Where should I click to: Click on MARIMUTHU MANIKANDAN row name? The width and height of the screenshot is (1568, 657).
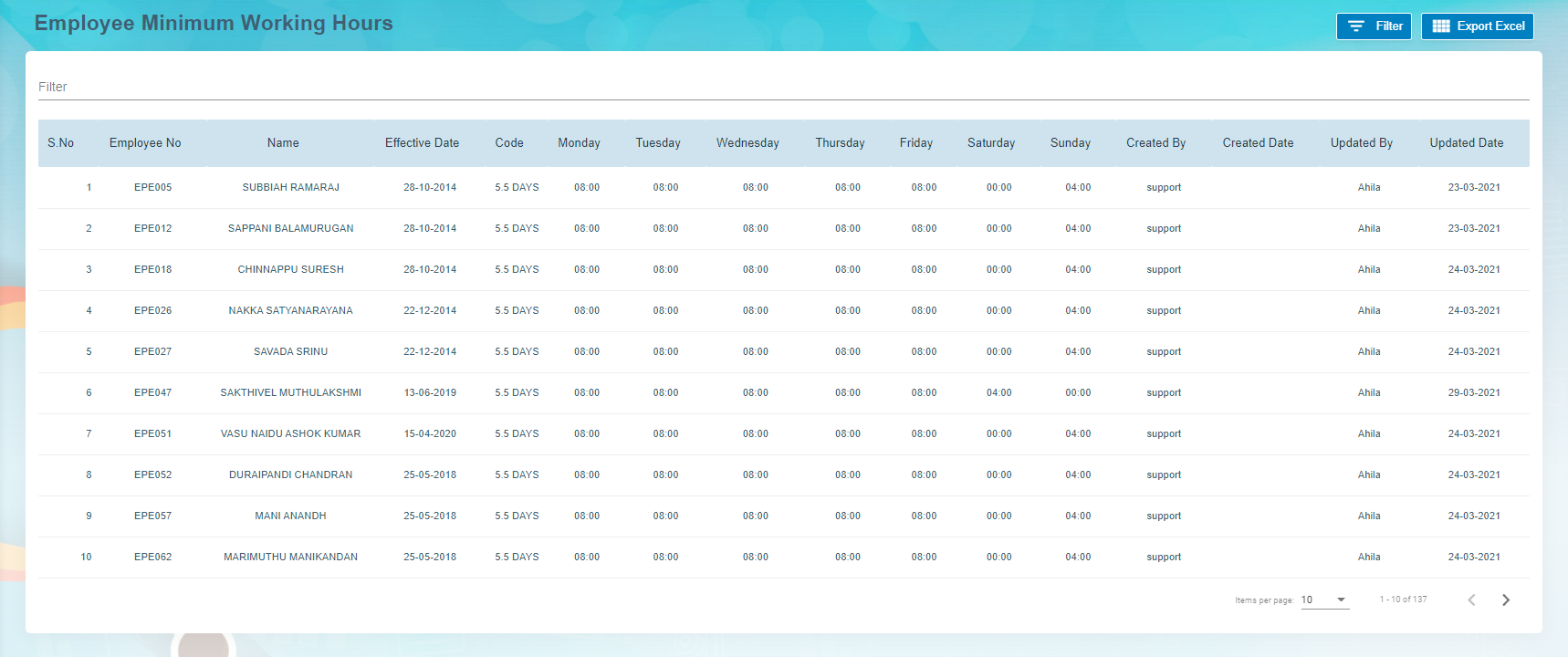290,557
